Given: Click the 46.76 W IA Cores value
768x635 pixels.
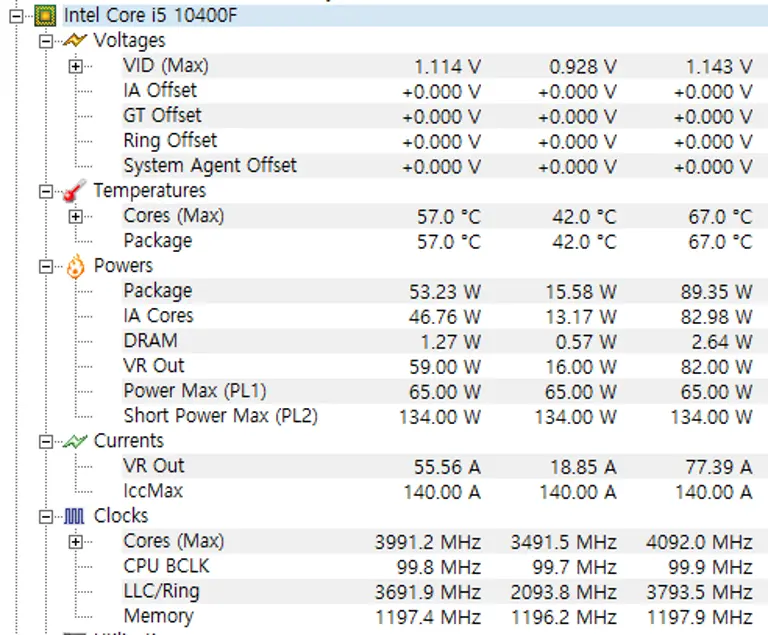Looking at the screenshot, I should (x=445, y=317).
